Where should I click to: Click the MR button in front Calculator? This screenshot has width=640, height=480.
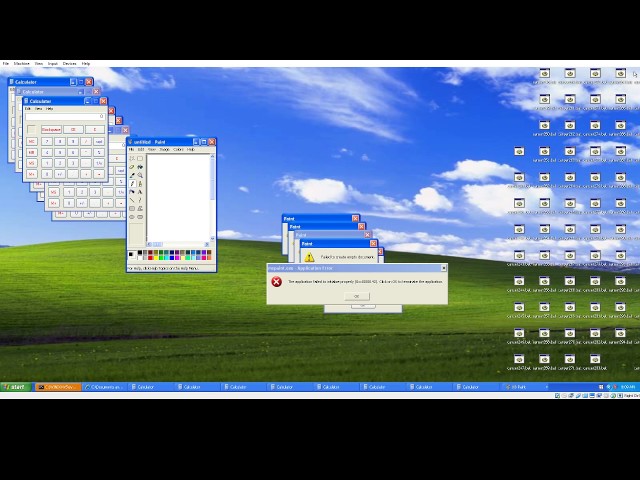tap(32, 153)
